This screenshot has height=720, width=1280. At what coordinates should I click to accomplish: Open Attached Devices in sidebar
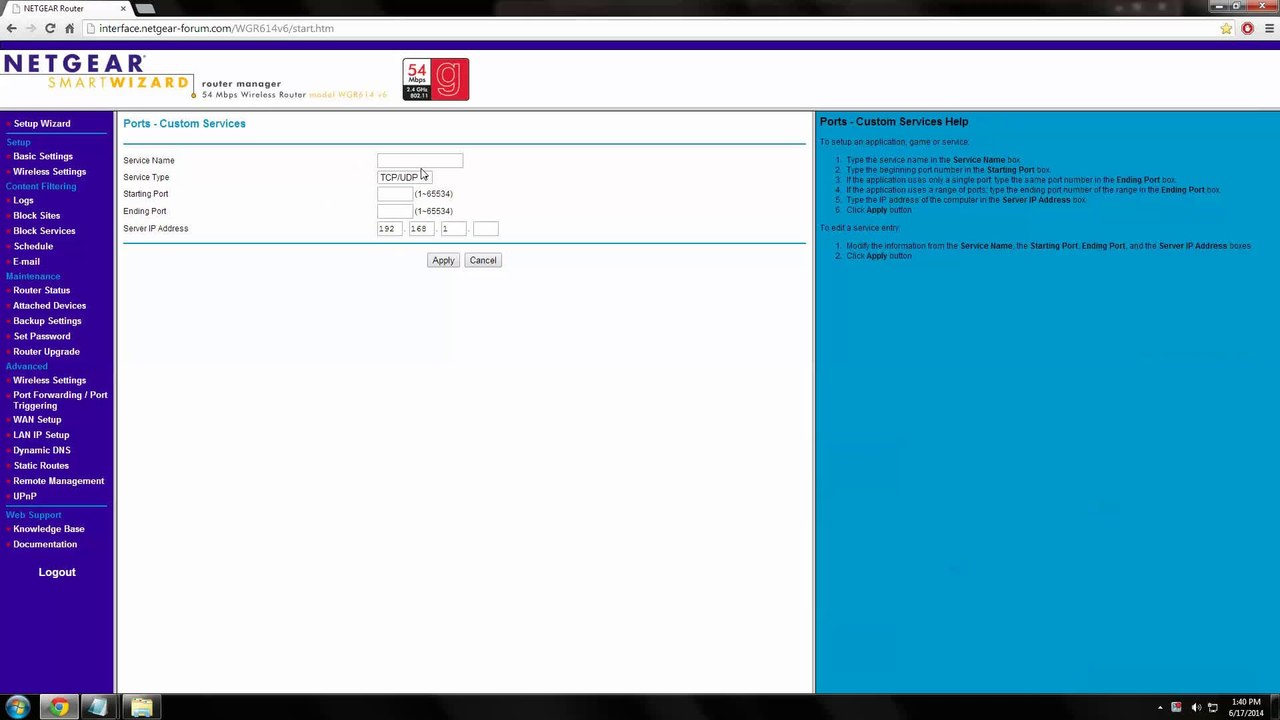[x=49, y=306]
